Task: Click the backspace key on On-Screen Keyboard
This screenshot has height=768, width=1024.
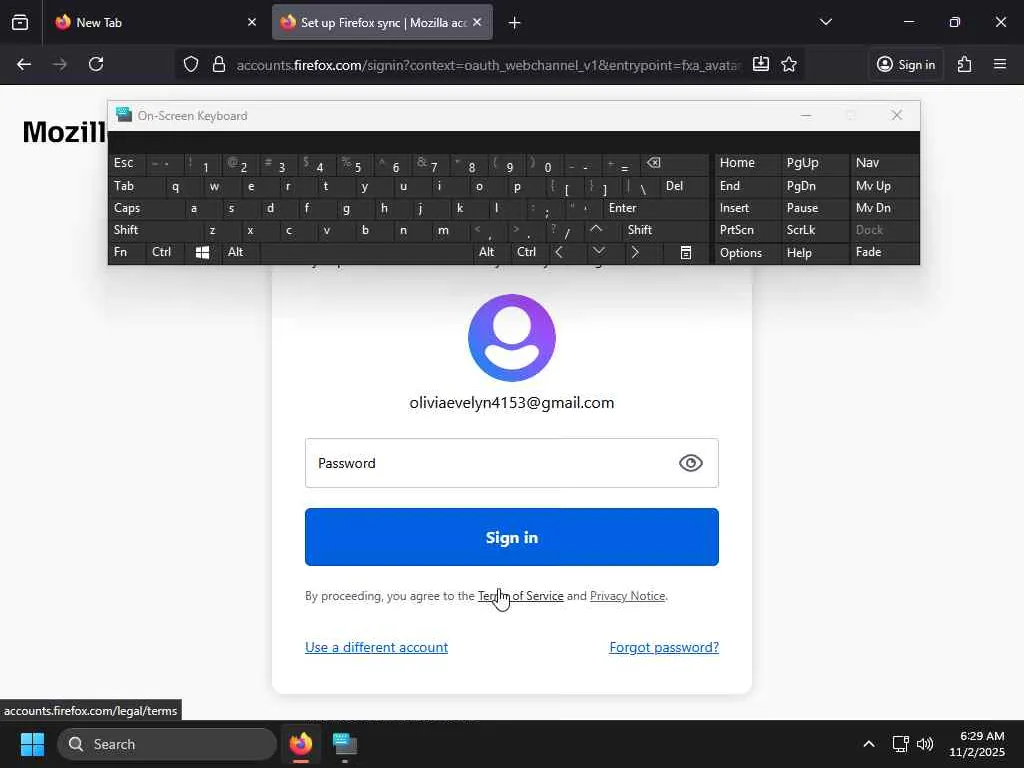Action: (x=675, y=163)
